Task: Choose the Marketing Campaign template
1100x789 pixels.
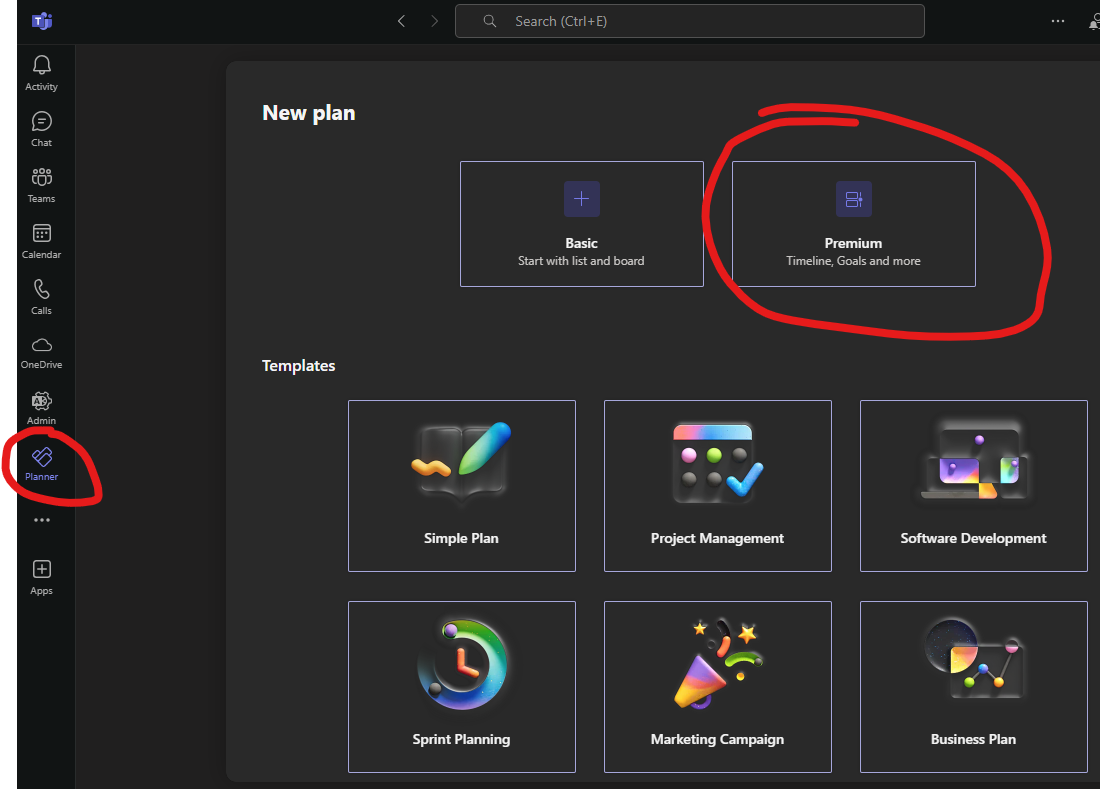Action: pos(718,687)
